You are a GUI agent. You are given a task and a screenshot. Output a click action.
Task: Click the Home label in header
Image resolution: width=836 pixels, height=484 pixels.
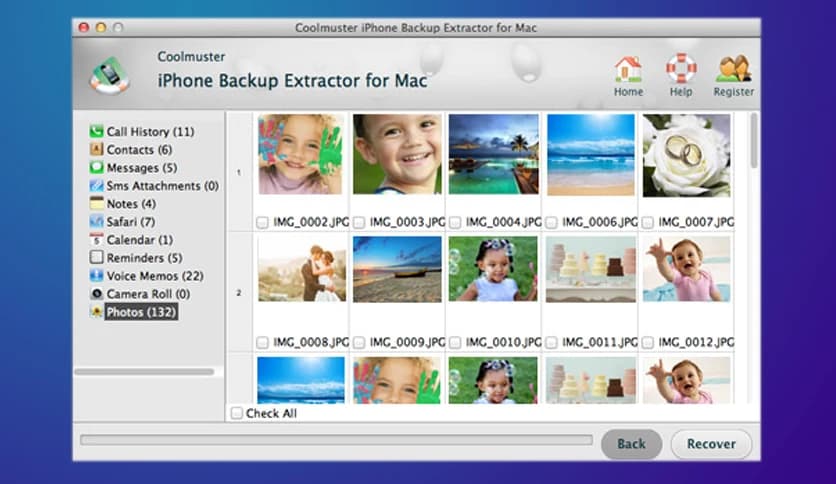tap(628, 92)
